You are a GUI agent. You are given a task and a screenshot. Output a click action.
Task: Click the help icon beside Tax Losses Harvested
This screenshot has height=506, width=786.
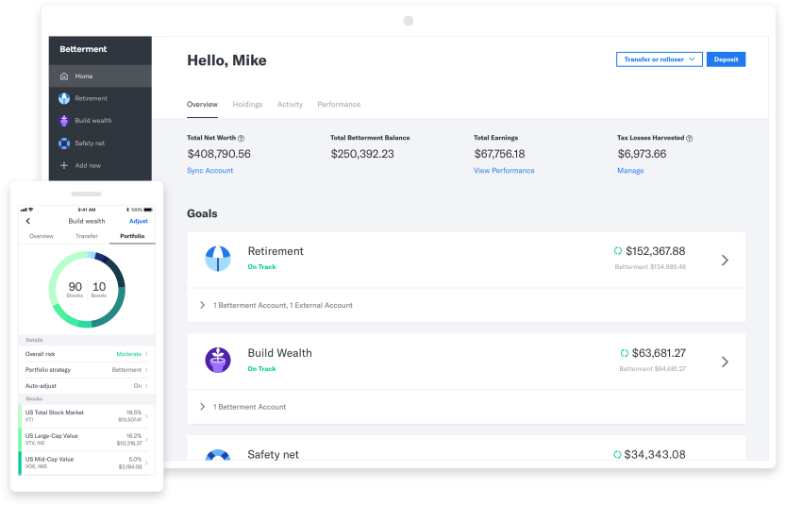689,138
